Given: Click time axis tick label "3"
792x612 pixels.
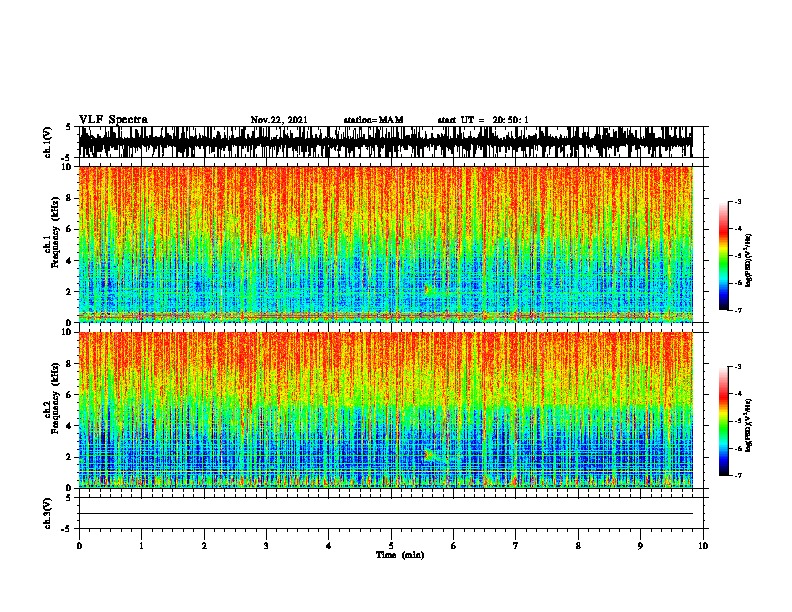Looking at the screenshot, I should coord(266,546).
